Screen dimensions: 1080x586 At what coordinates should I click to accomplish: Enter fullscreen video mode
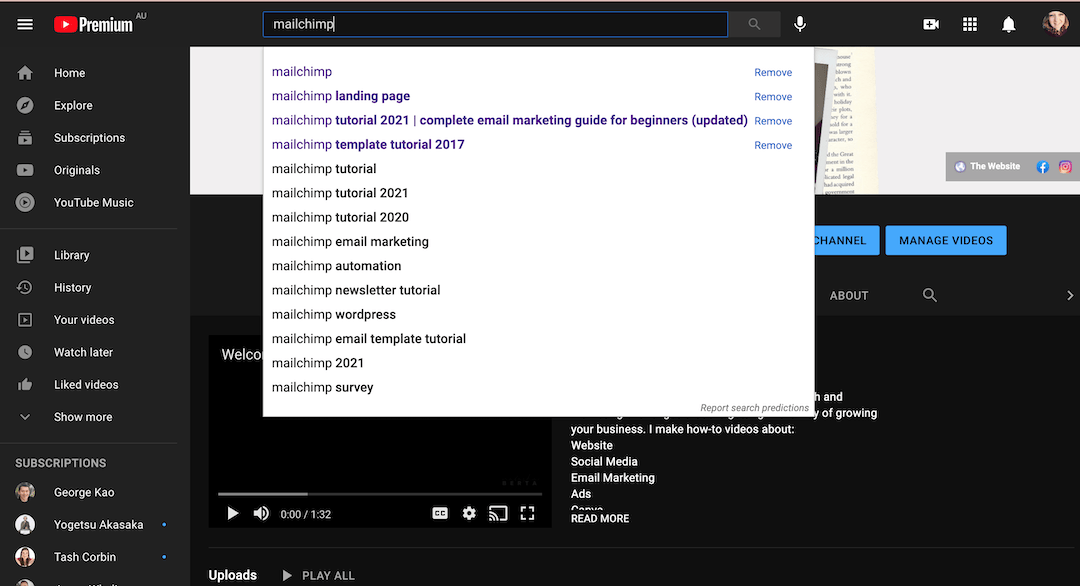528,513
